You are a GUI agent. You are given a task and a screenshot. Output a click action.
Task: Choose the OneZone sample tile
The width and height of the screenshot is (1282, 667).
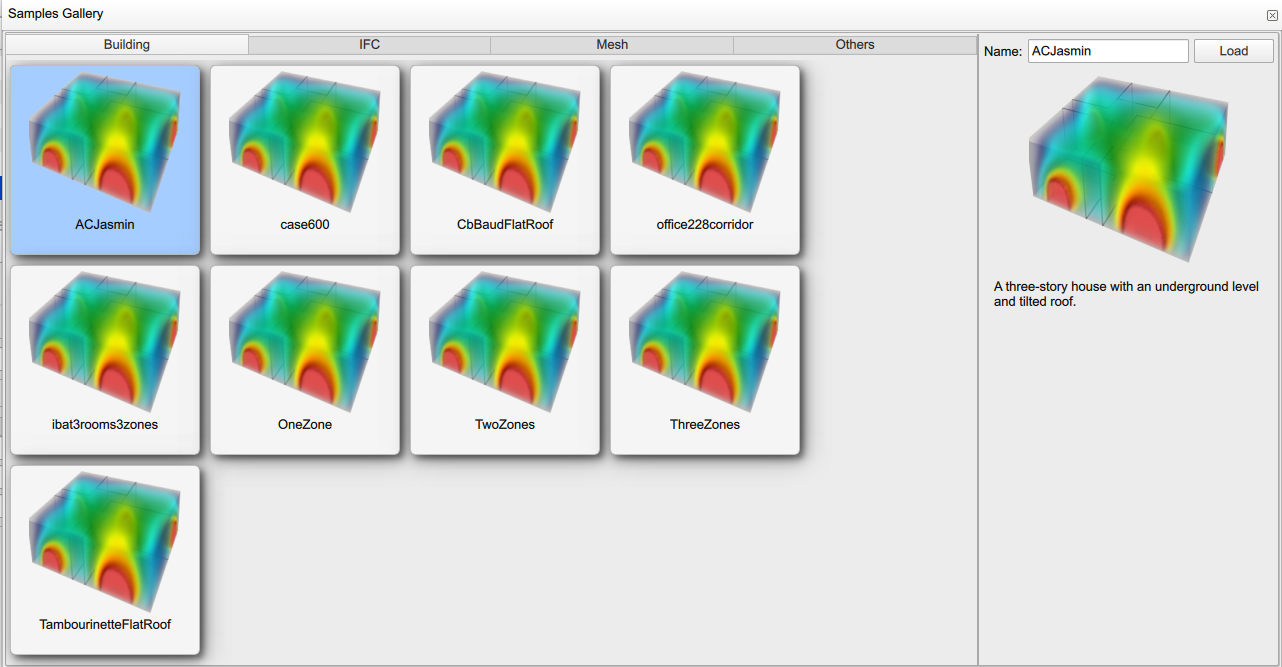[305, 350]
